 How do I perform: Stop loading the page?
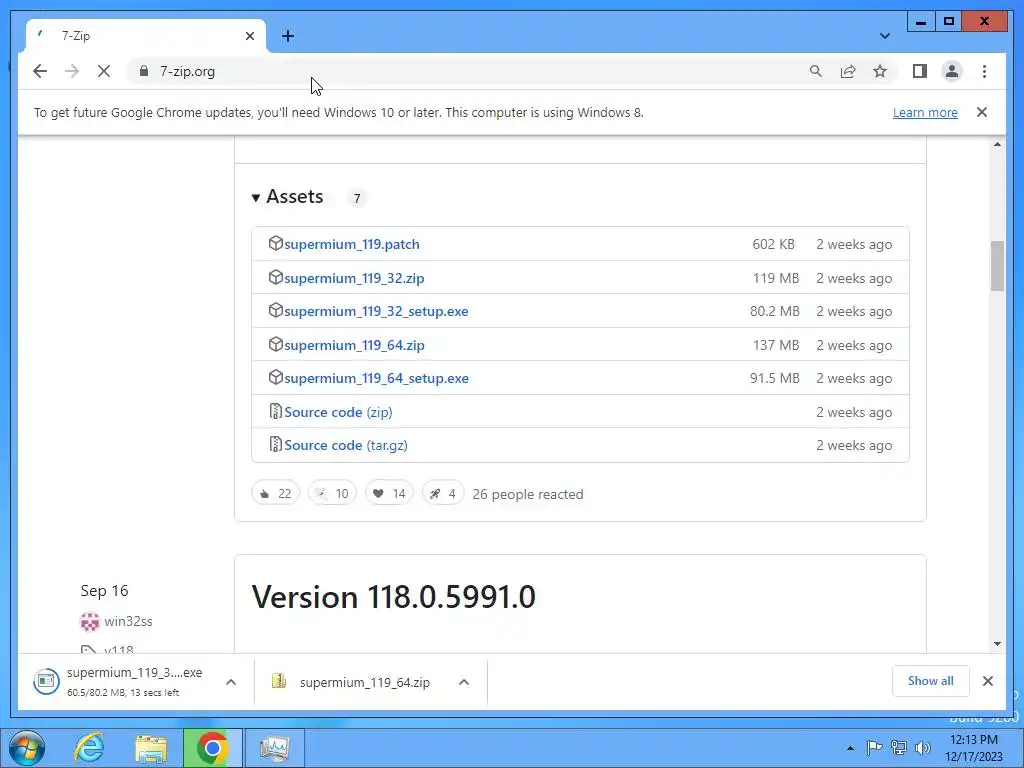[104, 71]
